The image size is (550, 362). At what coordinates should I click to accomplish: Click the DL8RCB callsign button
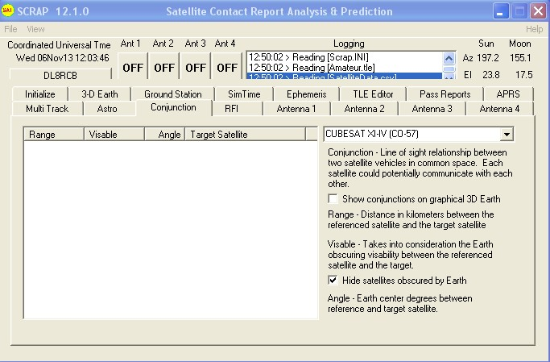click(60, 75)
